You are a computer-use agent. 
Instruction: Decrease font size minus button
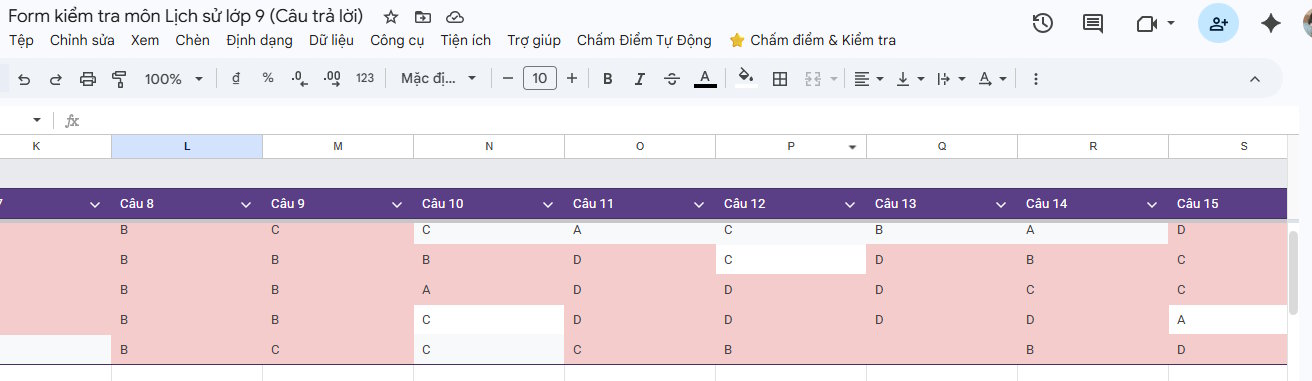click(x=508, y=78)
